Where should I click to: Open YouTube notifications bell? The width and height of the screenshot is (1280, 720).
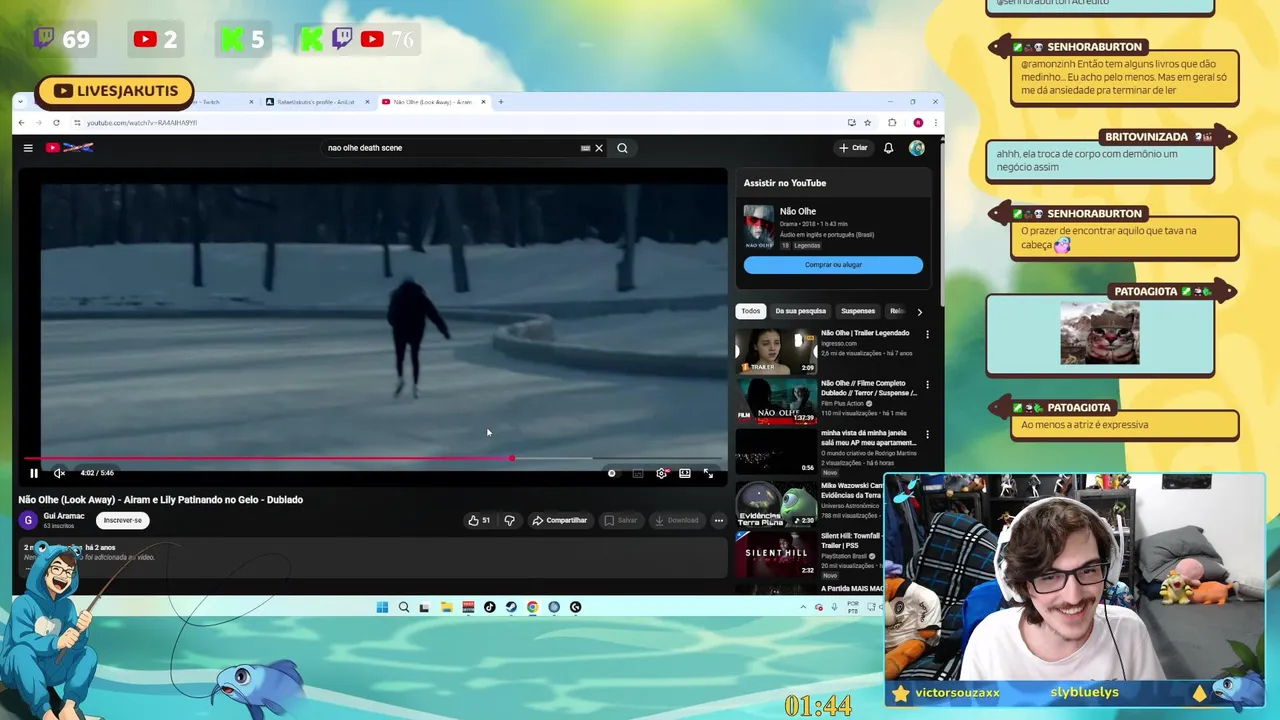point(888,148)
